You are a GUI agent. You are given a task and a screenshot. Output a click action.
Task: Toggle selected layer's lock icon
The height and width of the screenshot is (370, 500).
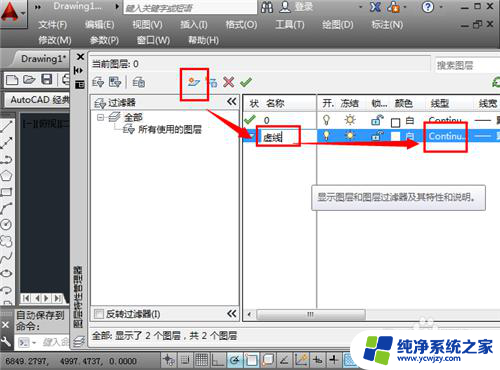(377, 136)
